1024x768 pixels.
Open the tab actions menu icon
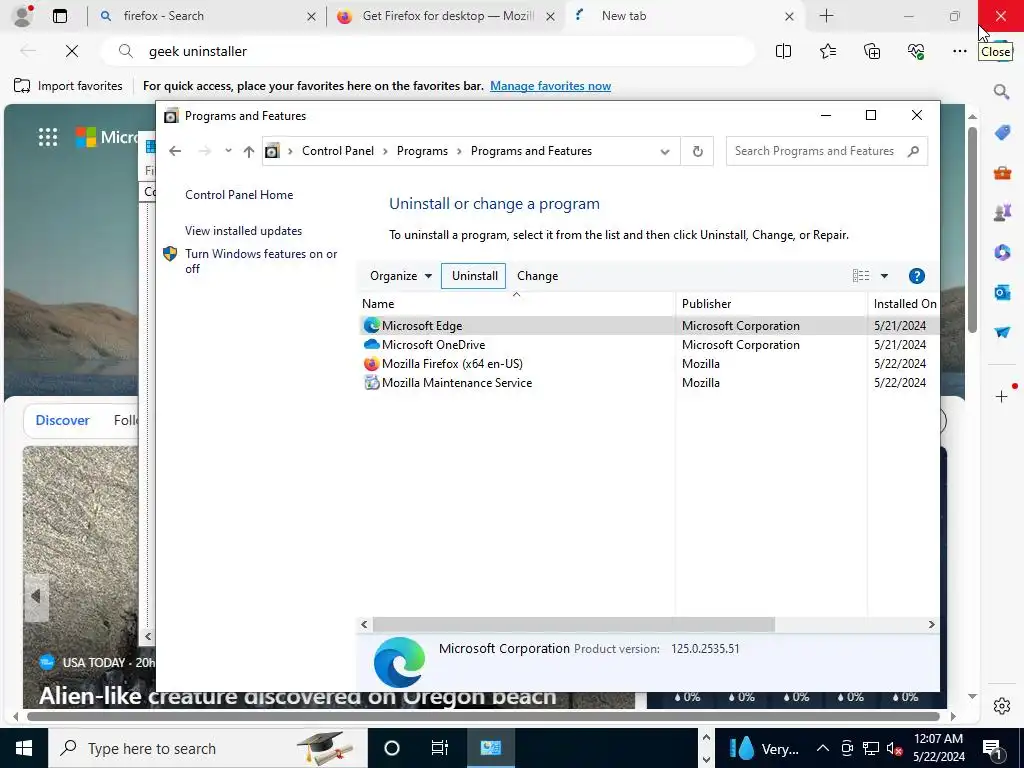(59, 16)
